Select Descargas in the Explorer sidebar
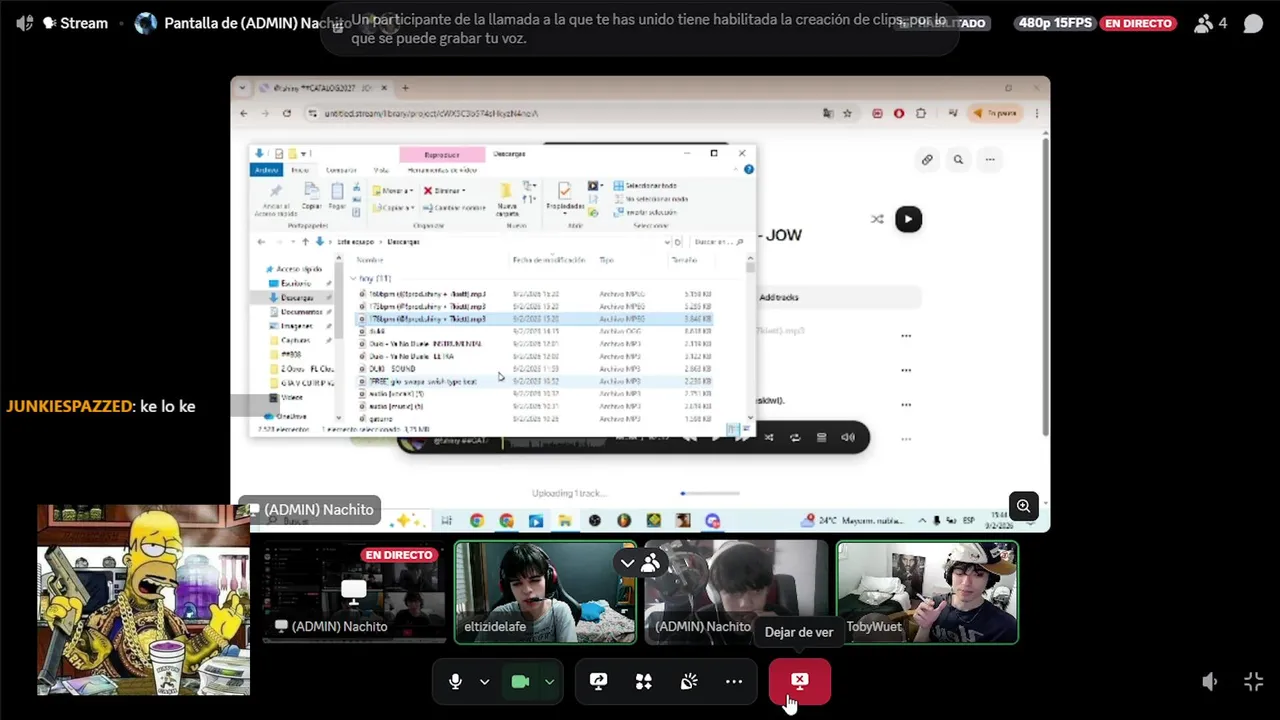Screen dimensions: 1280x720 coord(297,297)
